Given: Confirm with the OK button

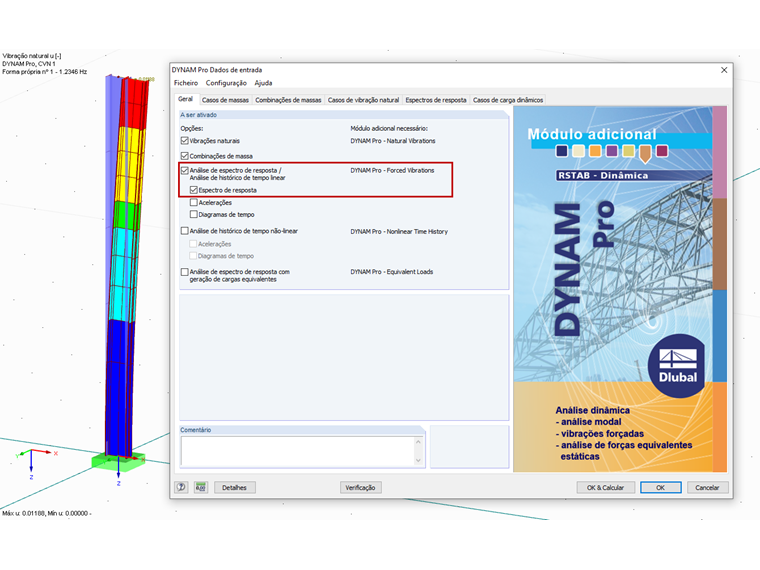Looking at the screenshot, I should [x=661, y=488].
